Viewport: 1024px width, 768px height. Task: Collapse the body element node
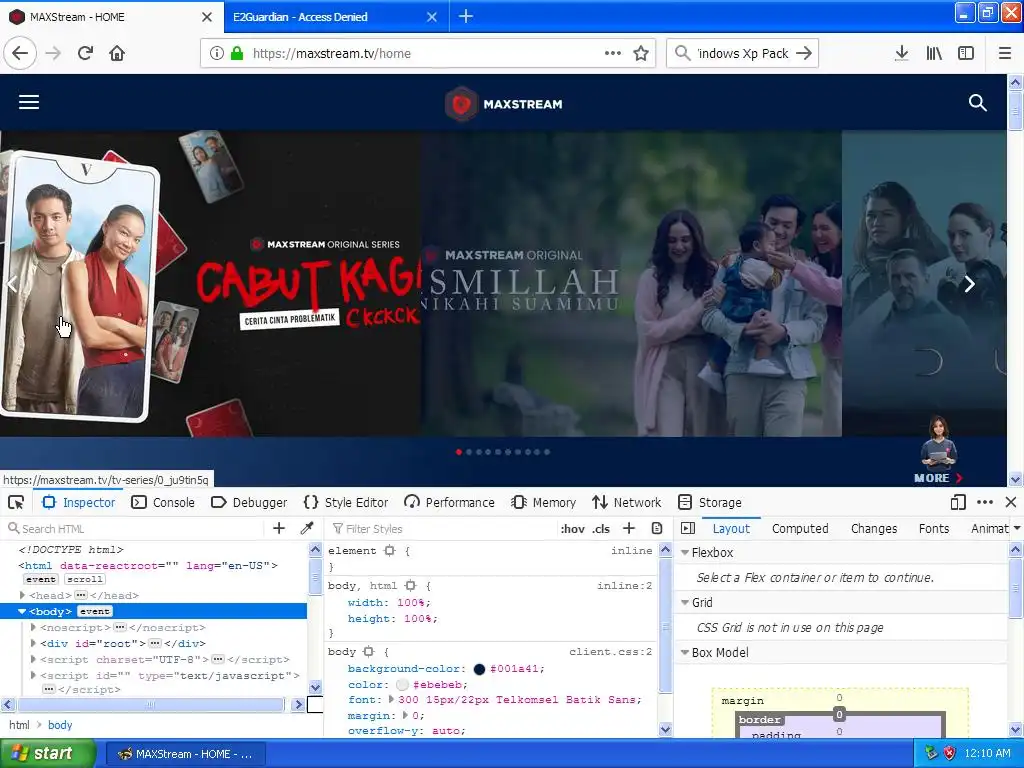[x=22, y=611]
